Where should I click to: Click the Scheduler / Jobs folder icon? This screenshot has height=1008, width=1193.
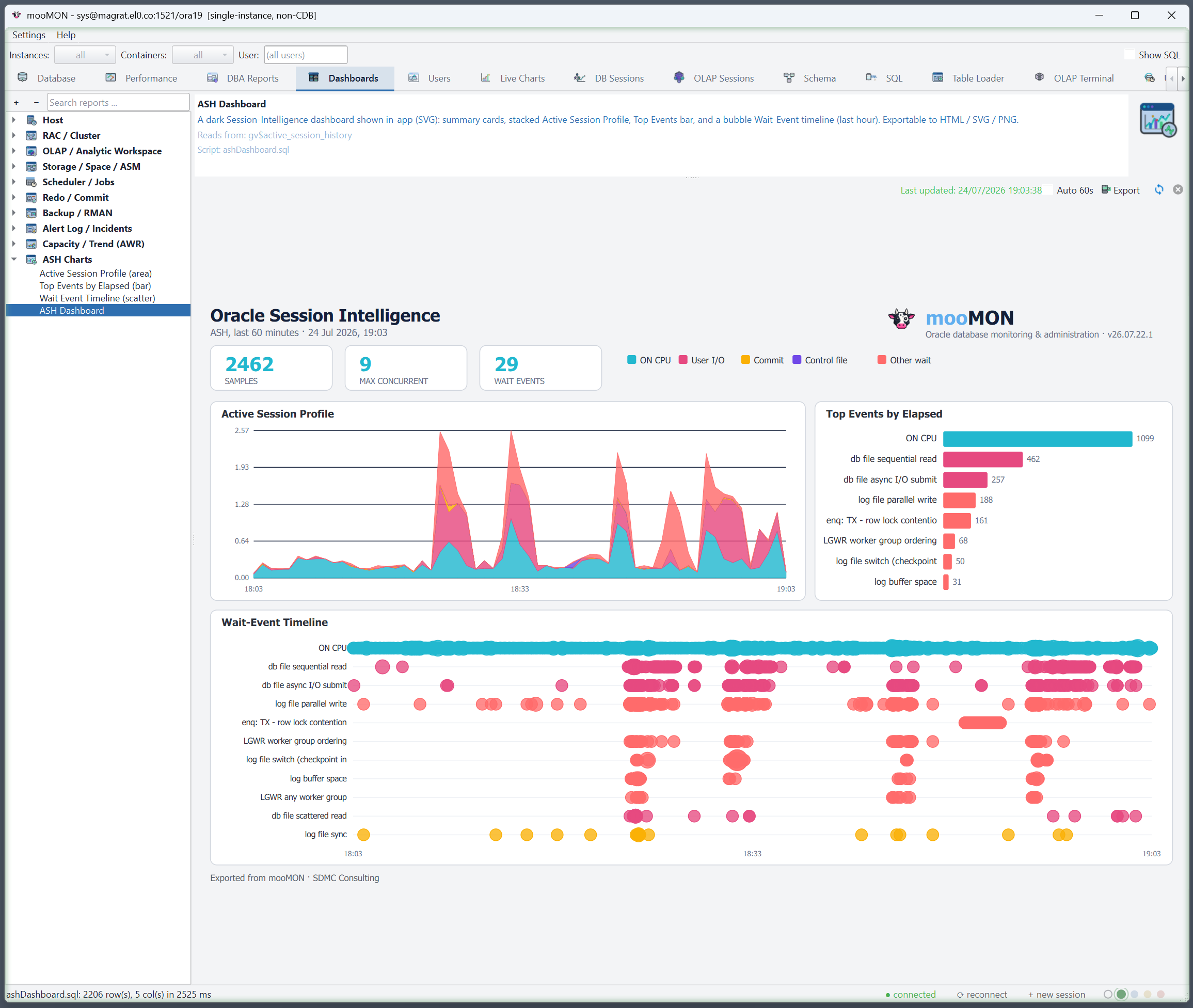(x=32, y=182)
